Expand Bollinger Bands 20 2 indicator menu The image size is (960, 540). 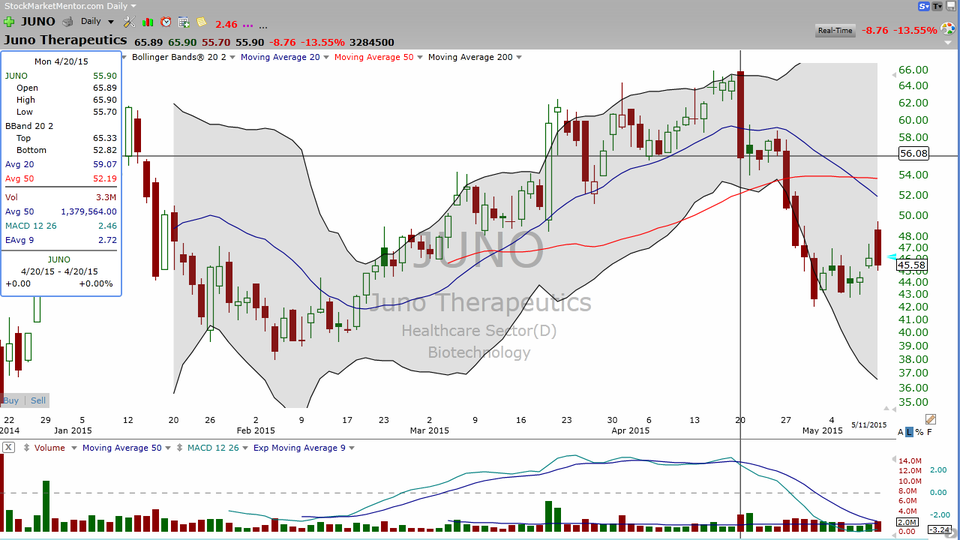click(x=232, y=57)
